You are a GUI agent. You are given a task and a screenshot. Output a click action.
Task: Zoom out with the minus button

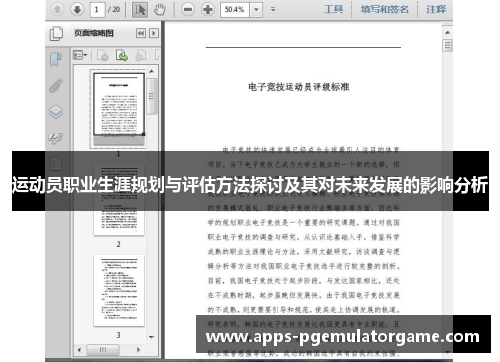pos(188,10)
